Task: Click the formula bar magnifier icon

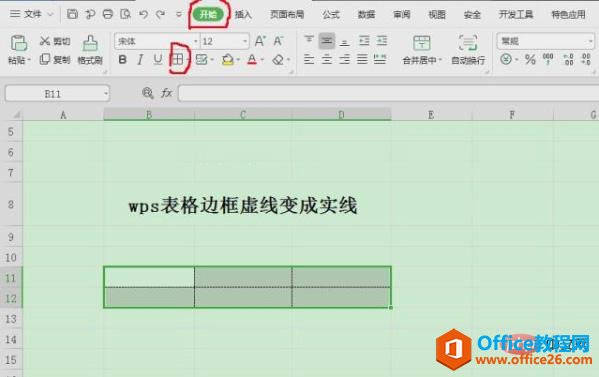Action: coord(147,93)
